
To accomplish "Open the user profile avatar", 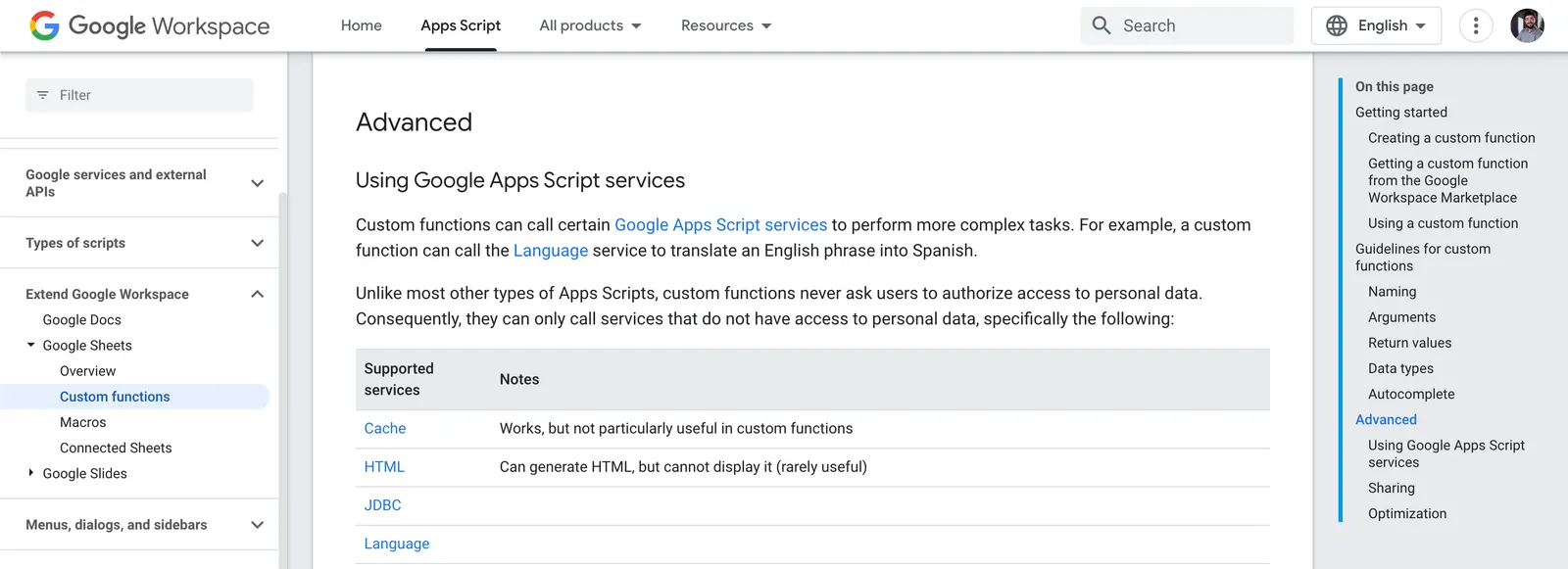I will pyautogui.click(x=1527, y=25).
